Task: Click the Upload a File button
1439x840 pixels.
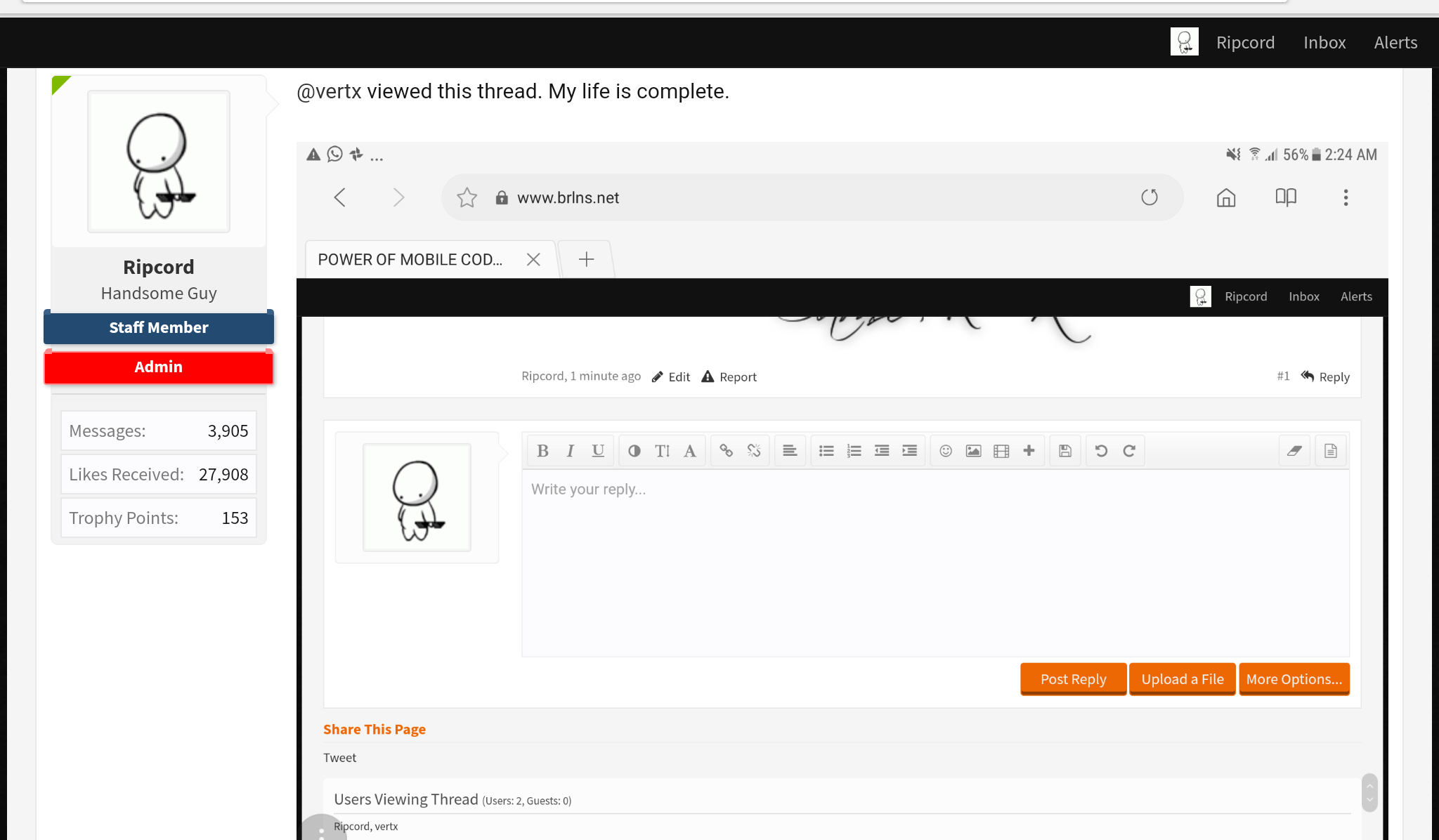Action: (x=1182, y=679)
